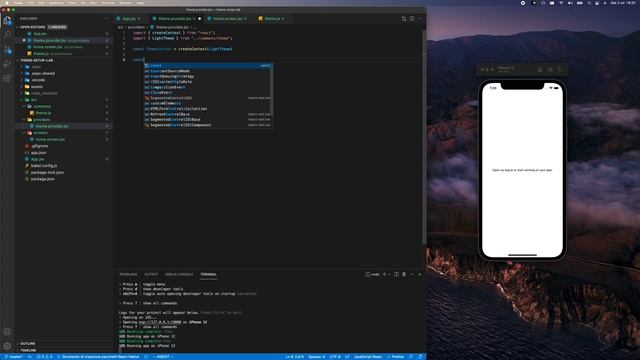Select the Terminal panel tab
Screen dimensions: 640x360
[208, 274]
